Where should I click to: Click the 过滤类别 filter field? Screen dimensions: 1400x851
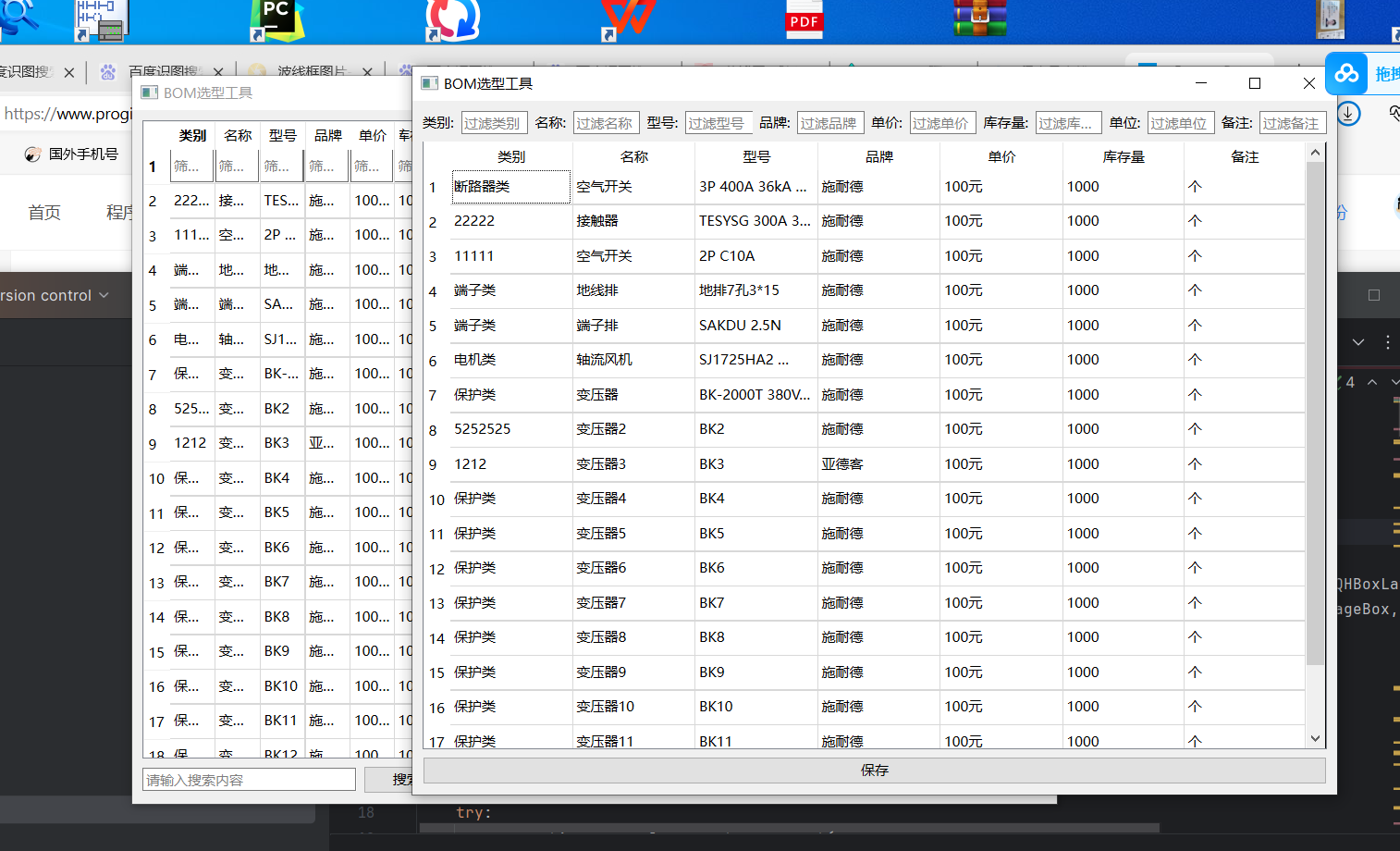494,123
